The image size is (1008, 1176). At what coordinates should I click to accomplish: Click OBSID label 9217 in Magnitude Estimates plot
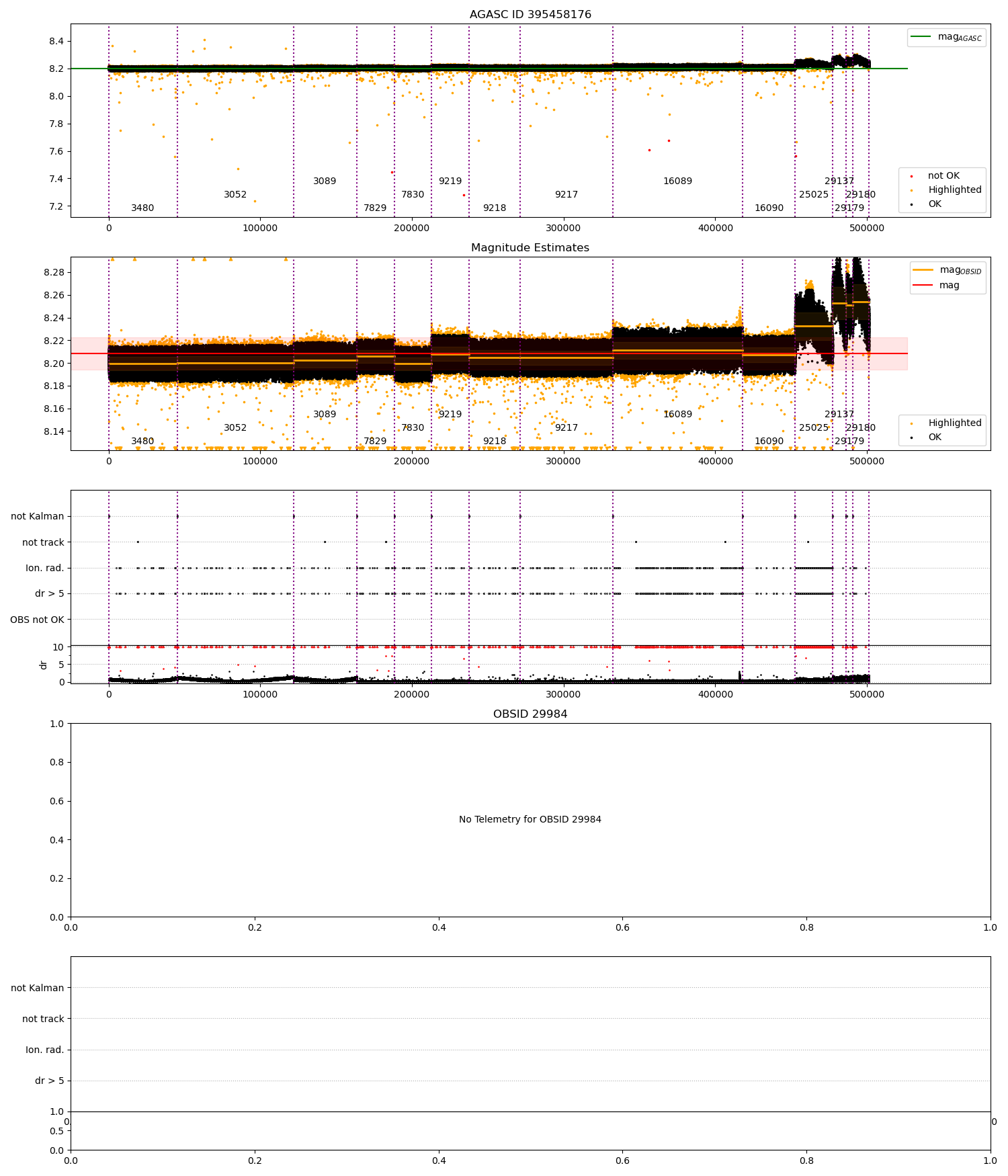(x=566, y=428)
